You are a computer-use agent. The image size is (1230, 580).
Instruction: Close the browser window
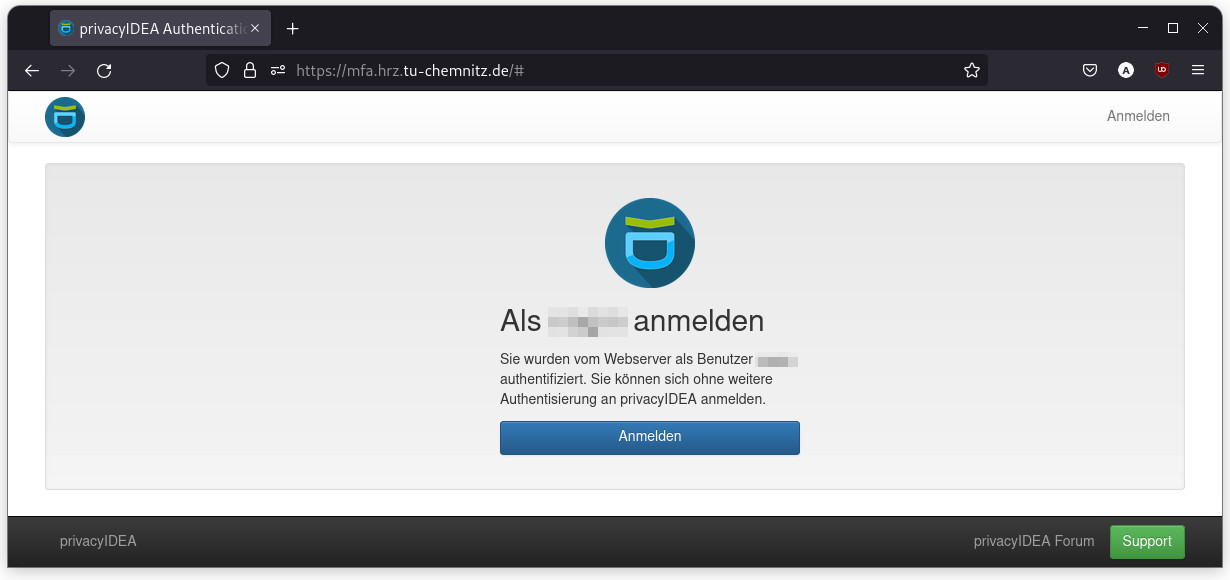point(1203,28)
